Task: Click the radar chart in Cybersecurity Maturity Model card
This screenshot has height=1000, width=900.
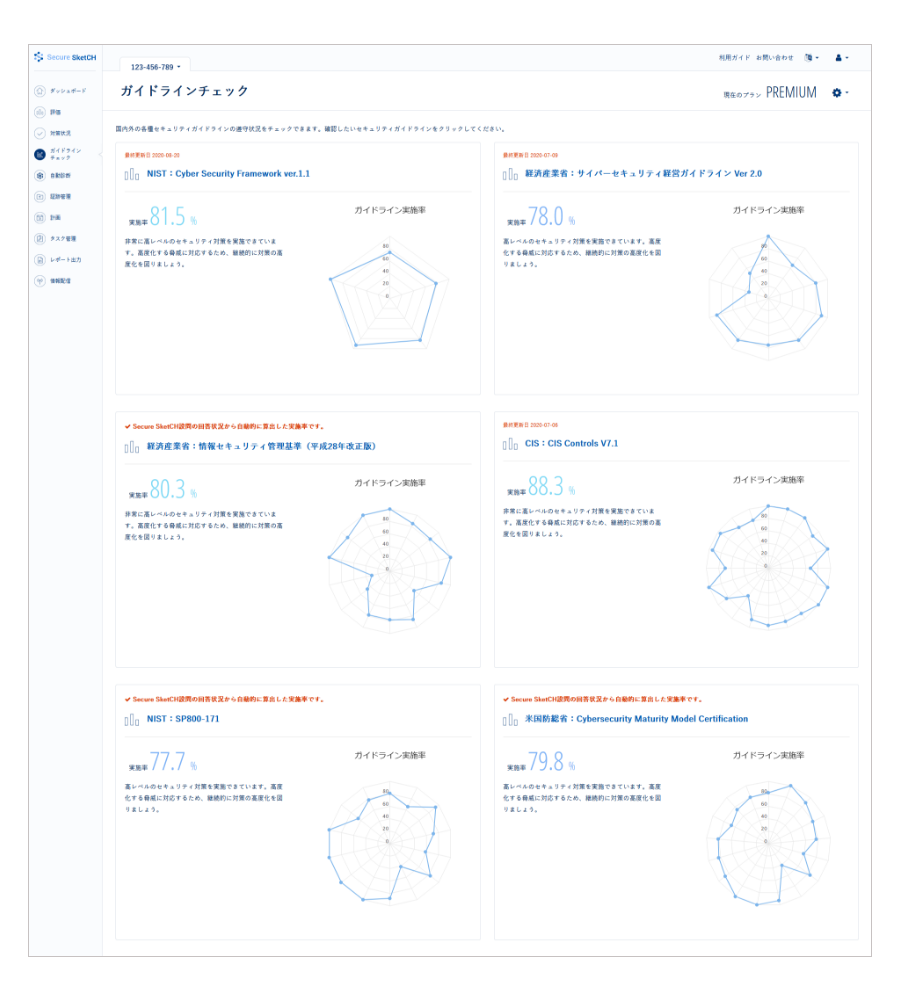Action: (x=767, y=842)
